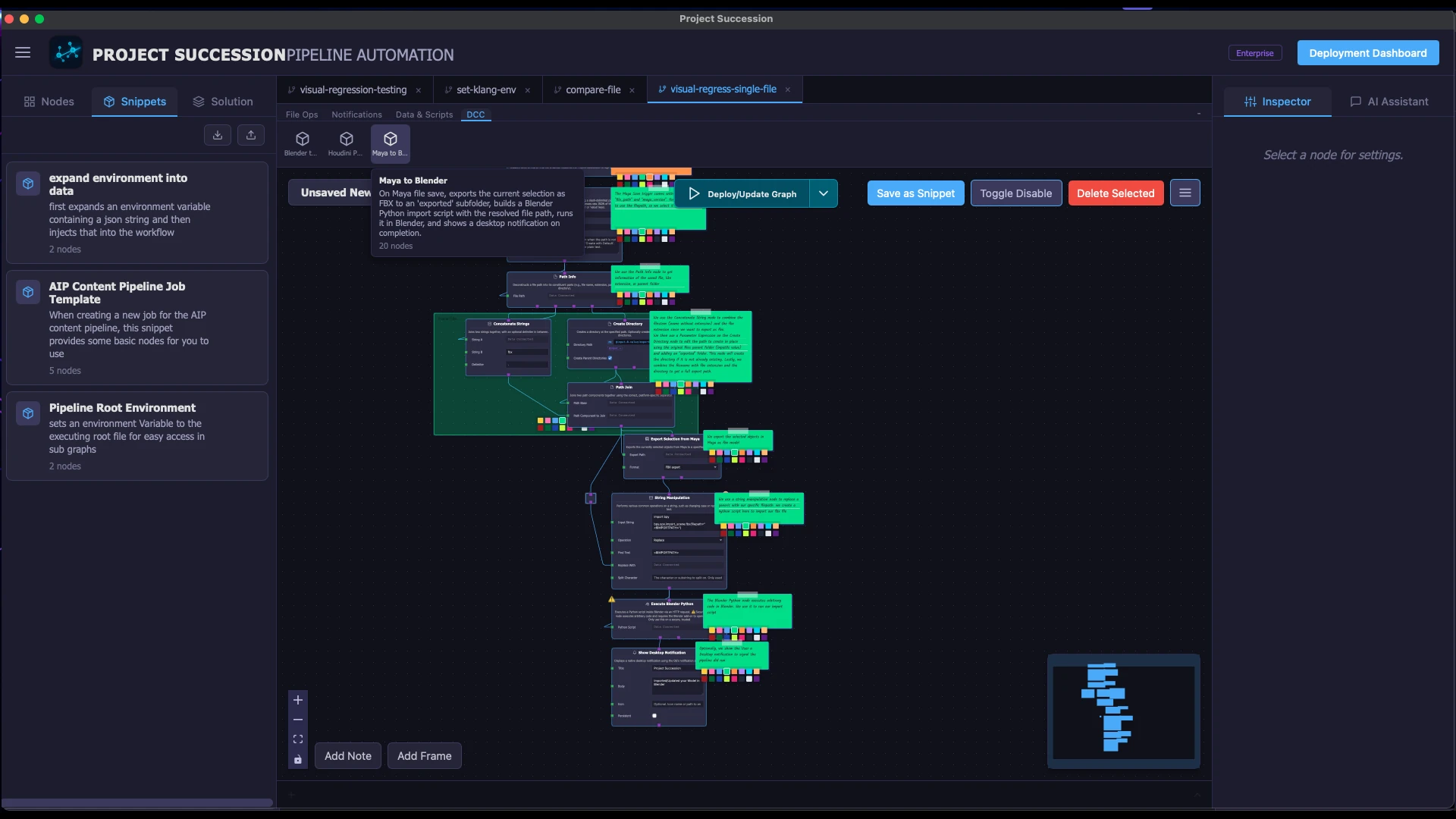Select the Houdini snippet cube icon

point(347,139)
